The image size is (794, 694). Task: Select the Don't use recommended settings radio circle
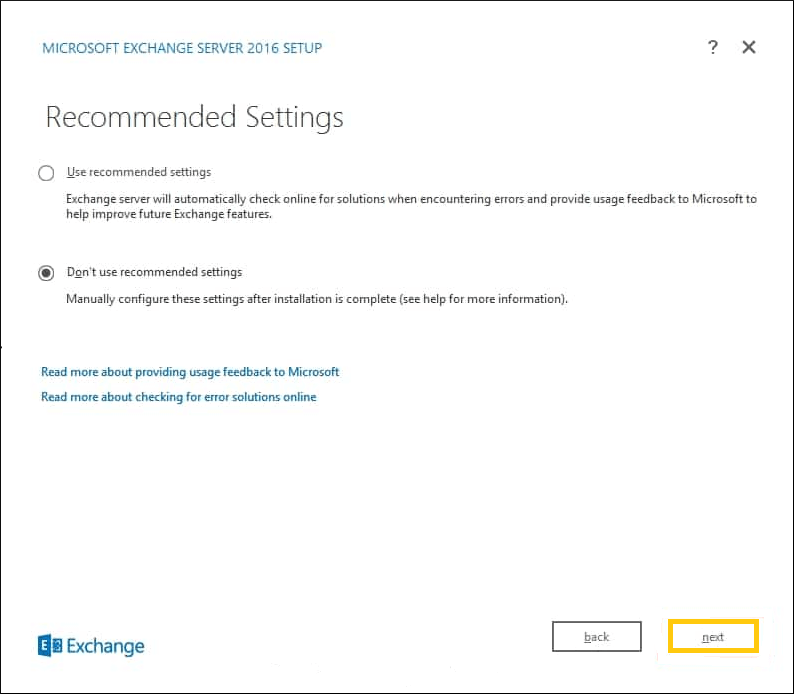[46, 273]
